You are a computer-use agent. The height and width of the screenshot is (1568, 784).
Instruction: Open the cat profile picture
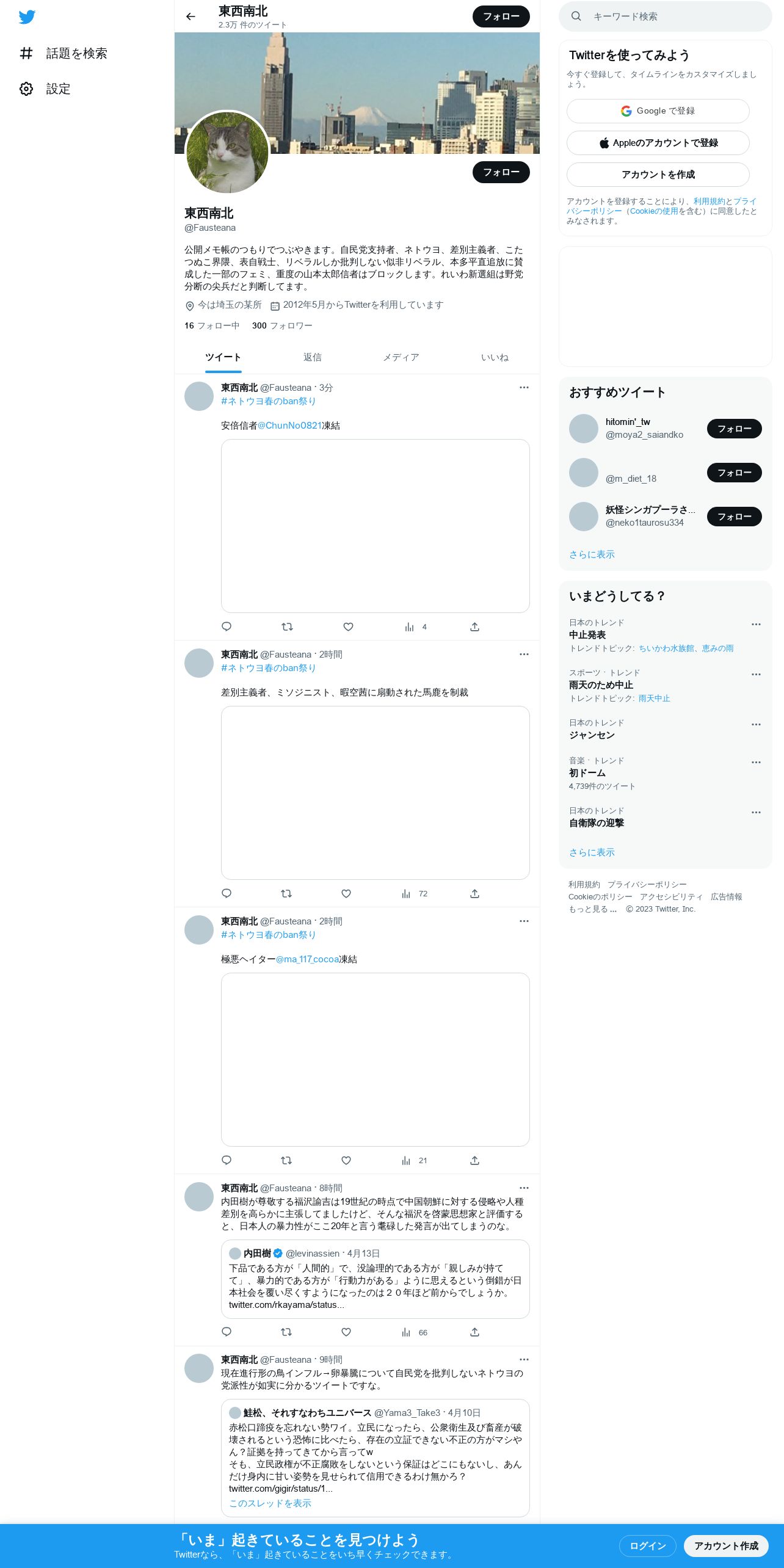tap(227, 153)
